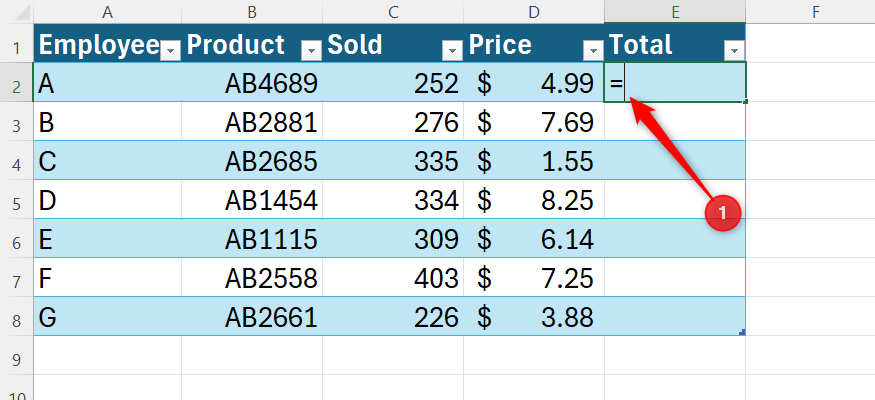Viewport: 875px width, 400px height.
Task: Select sold value 309
Action: click(x=393, y=238)
